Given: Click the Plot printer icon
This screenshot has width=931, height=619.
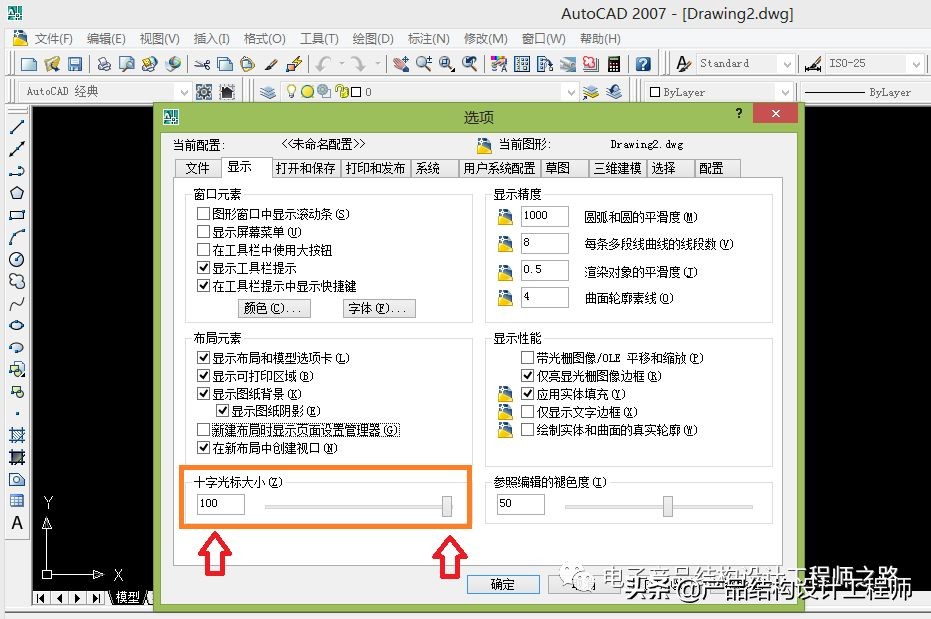Looking at the screenshot, I should click(104, 64).
